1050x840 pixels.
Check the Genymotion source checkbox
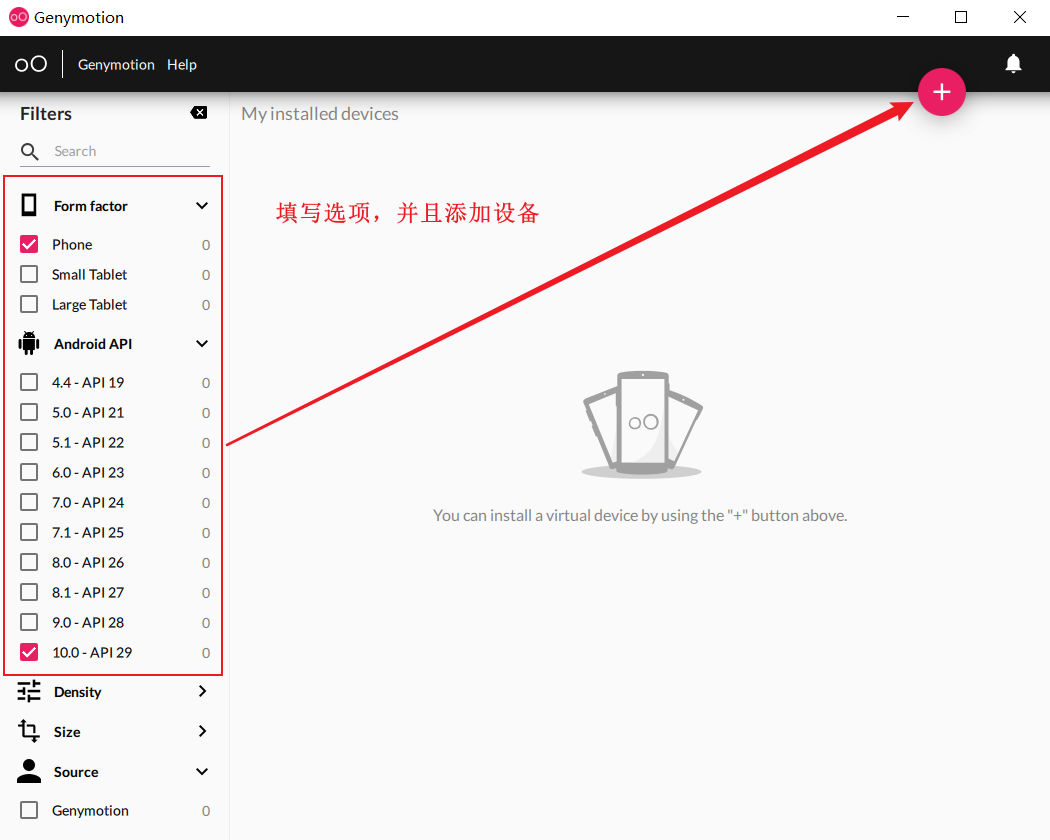[29, 810]
